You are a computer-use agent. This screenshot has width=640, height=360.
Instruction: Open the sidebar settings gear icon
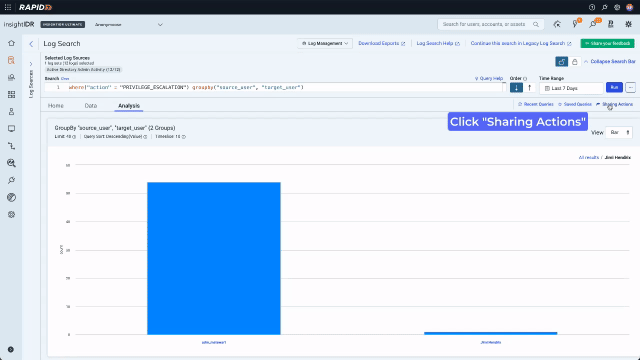point(11,215)
